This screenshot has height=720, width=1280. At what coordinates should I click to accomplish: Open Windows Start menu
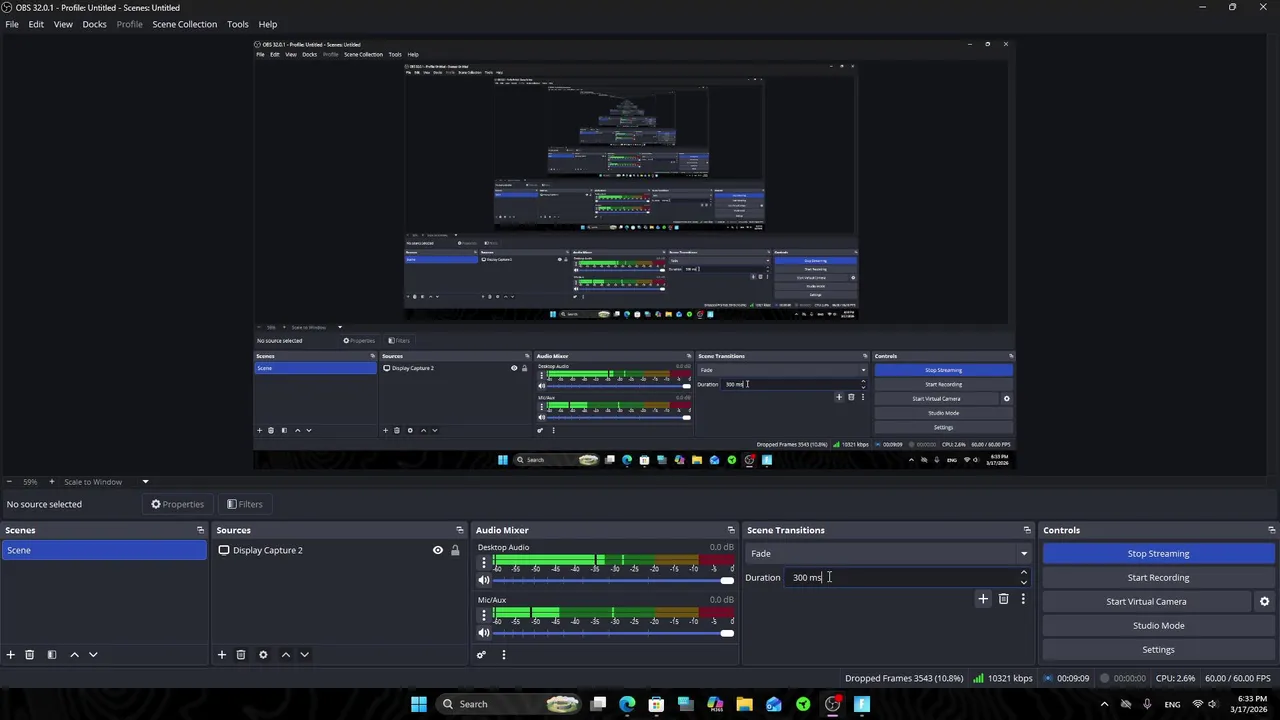[419, 704]
